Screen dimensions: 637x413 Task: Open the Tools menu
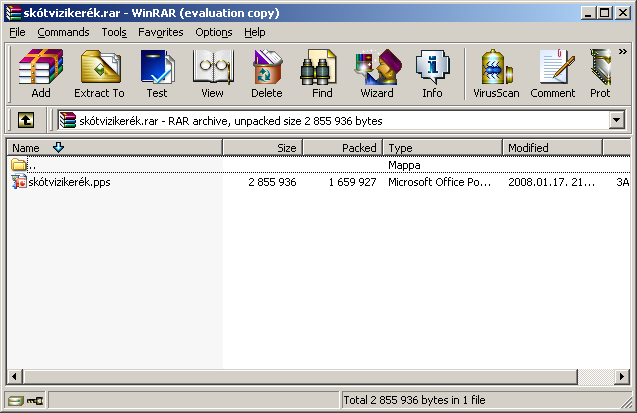coord(114,32)
